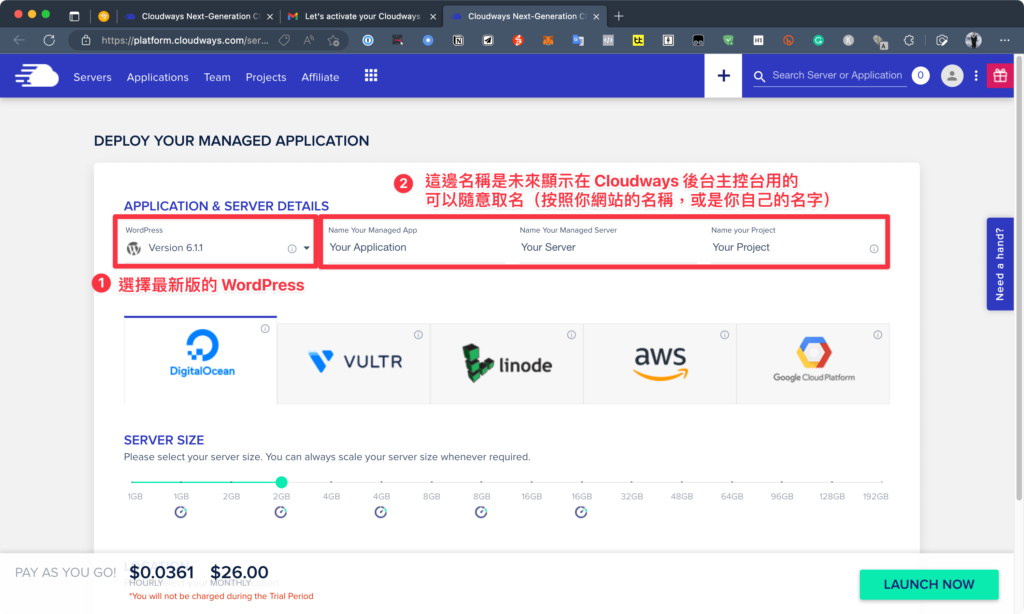Click the $0.0361 hourly price
The image size is (1024, 614).
pyautogui.click(x=161, y=572)
